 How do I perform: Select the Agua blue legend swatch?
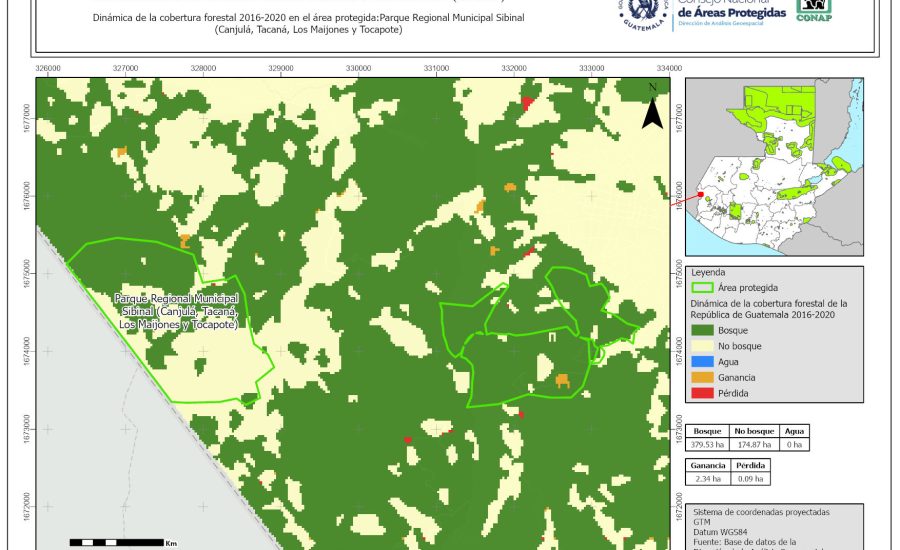coord(703,361)
